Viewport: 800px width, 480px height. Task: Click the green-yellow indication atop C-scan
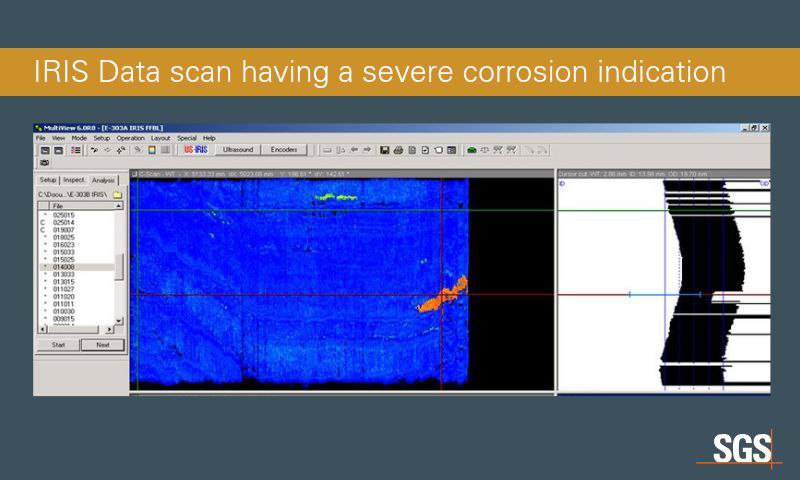[x=335, y=197]
